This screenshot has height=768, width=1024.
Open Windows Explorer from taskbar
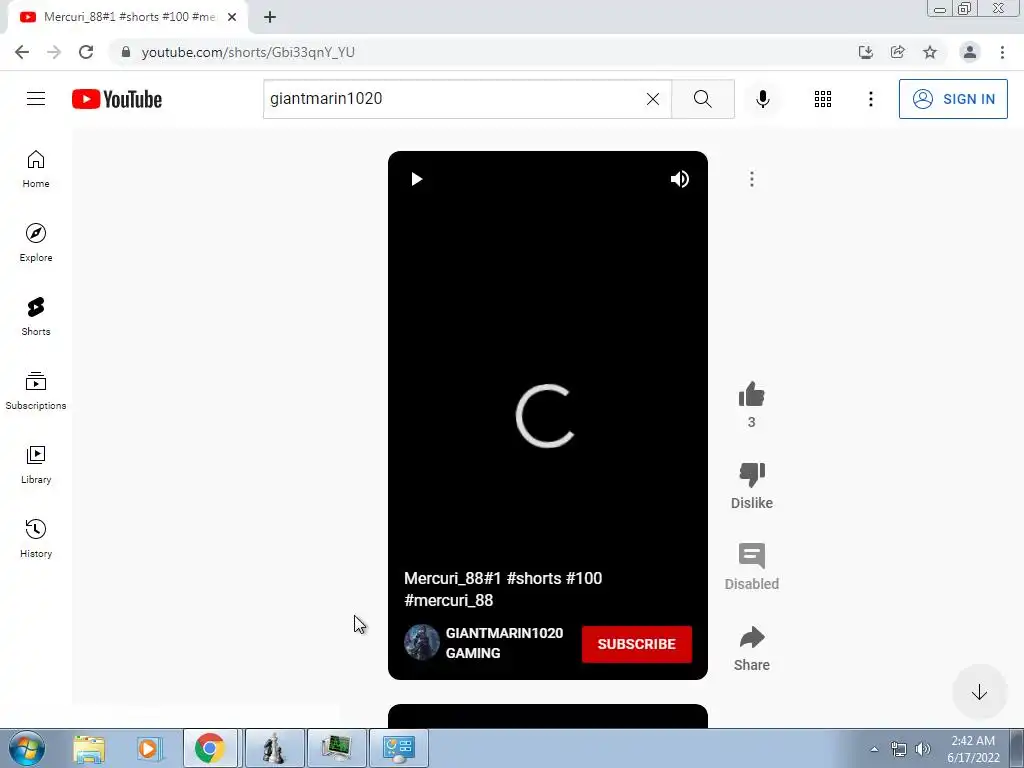pos(88,748)
